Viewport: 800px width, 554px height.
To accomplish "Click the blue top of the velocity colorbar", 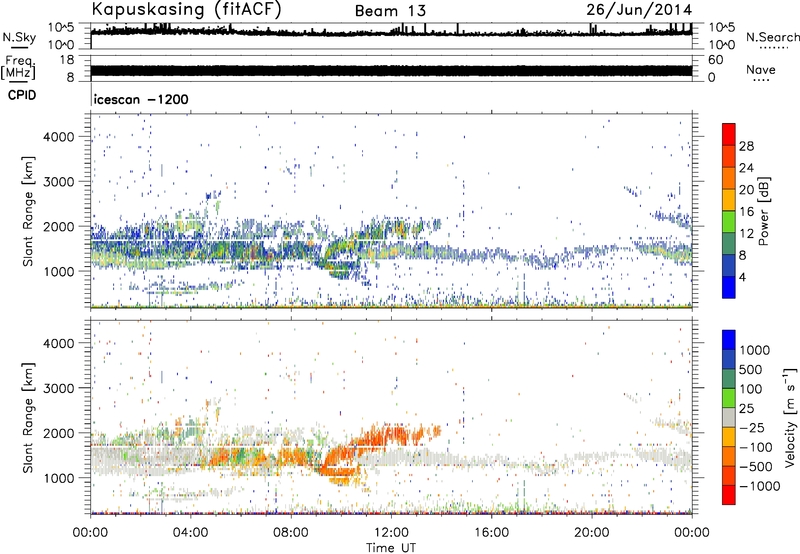I will 729,340.
